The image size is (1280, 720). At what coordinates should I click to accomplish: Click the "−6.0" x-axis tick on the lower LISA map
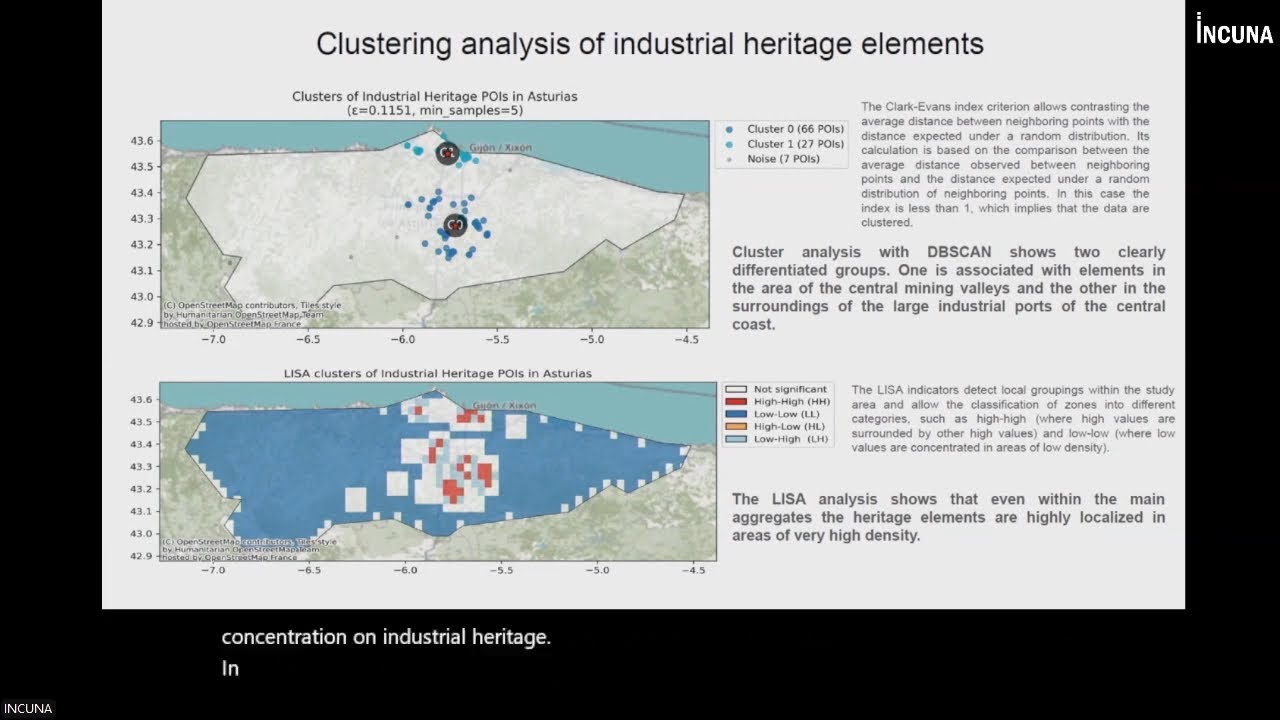tap(405, 571)
